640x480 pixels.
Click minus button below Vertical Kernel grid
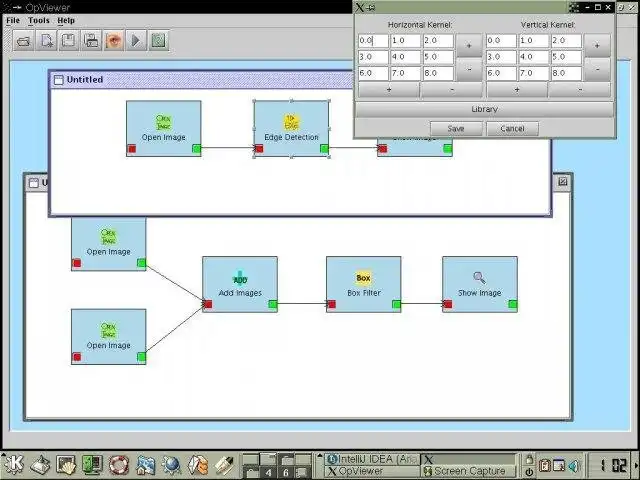coord(580,89)
